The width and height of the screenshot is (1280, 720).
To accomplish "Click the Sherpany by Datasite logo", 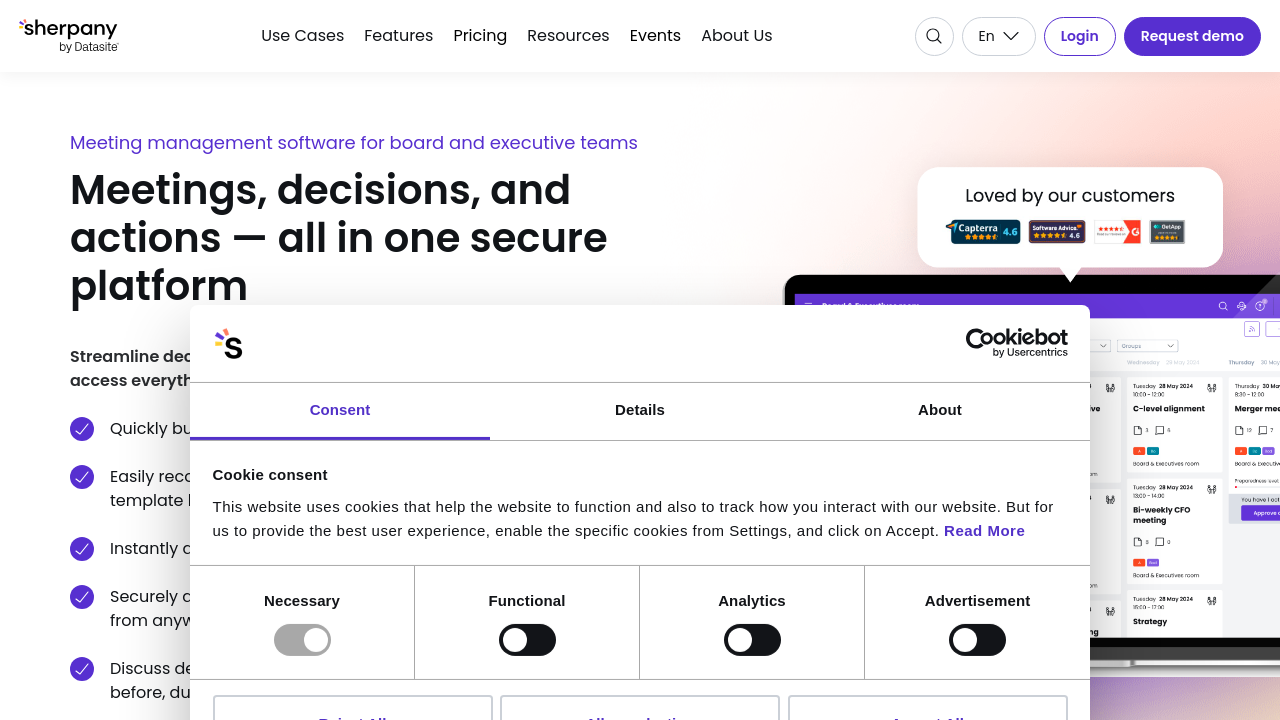I will point(68,36).
